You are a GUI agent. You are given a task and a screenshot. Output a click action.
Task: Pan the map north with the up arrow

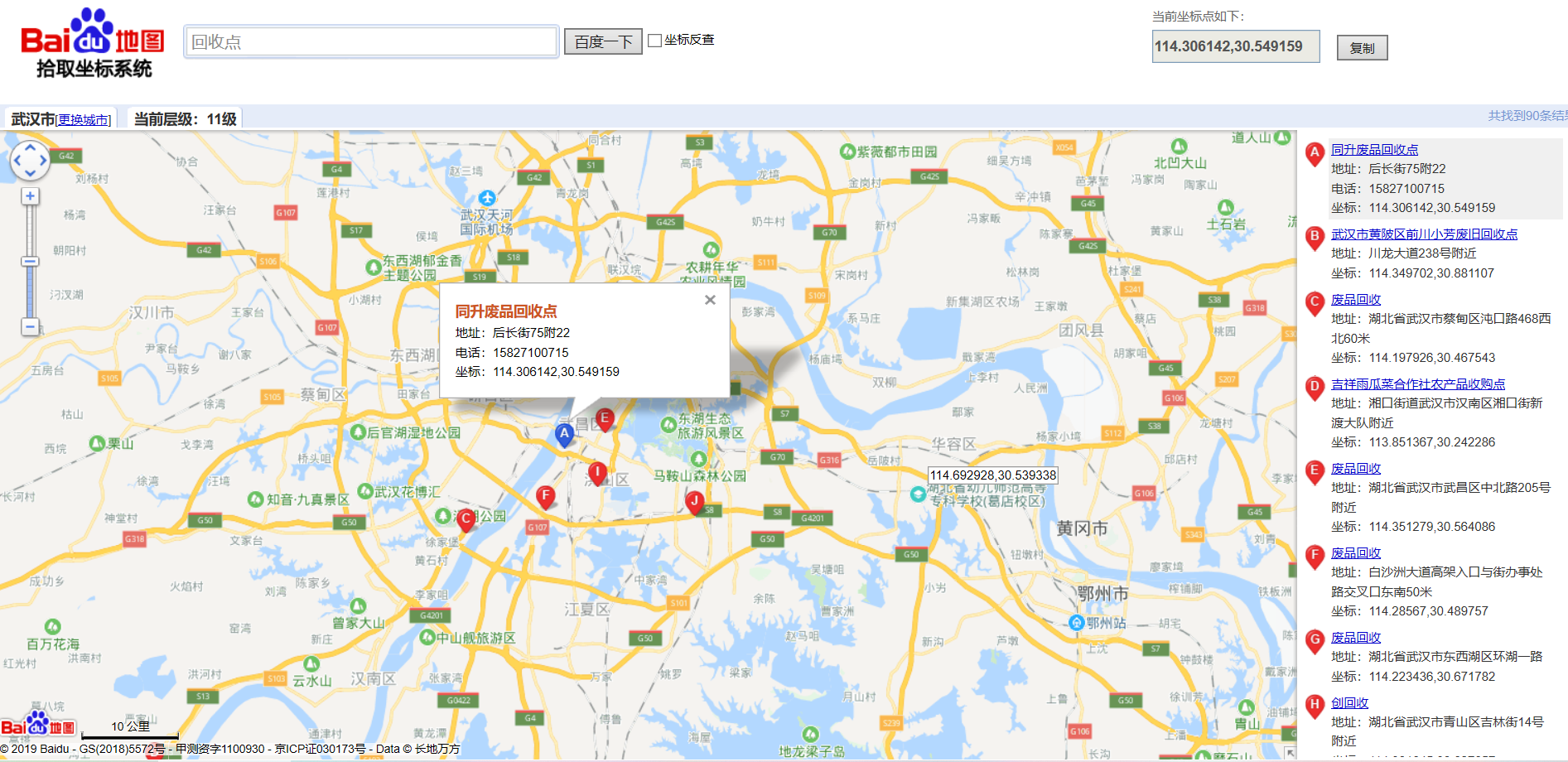[30, 147]
